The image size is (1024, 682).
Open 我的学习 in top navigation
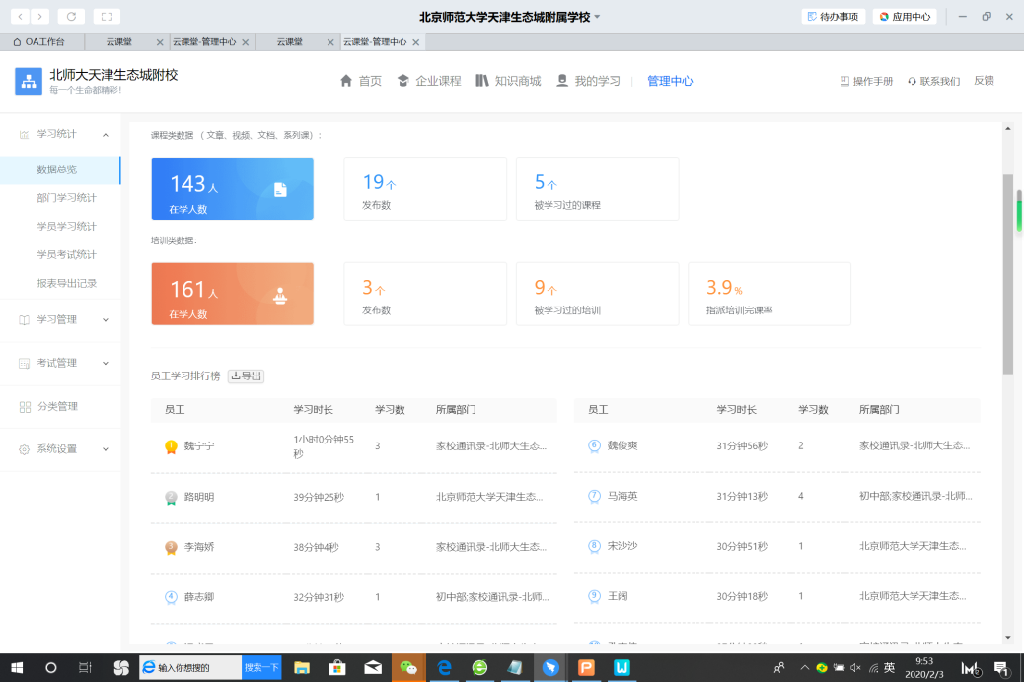(588, 81)
